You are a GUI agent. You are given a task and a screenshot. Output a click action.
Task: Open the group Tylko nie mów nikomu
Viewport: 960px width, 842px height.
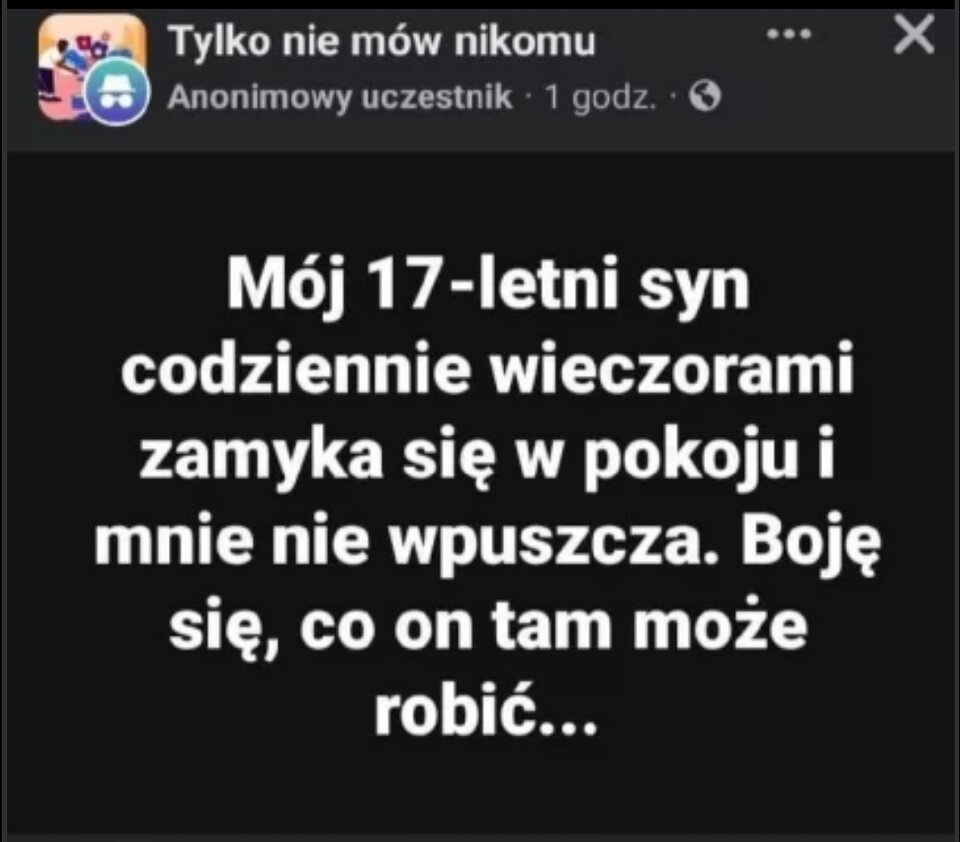click(x=381, y=42)
